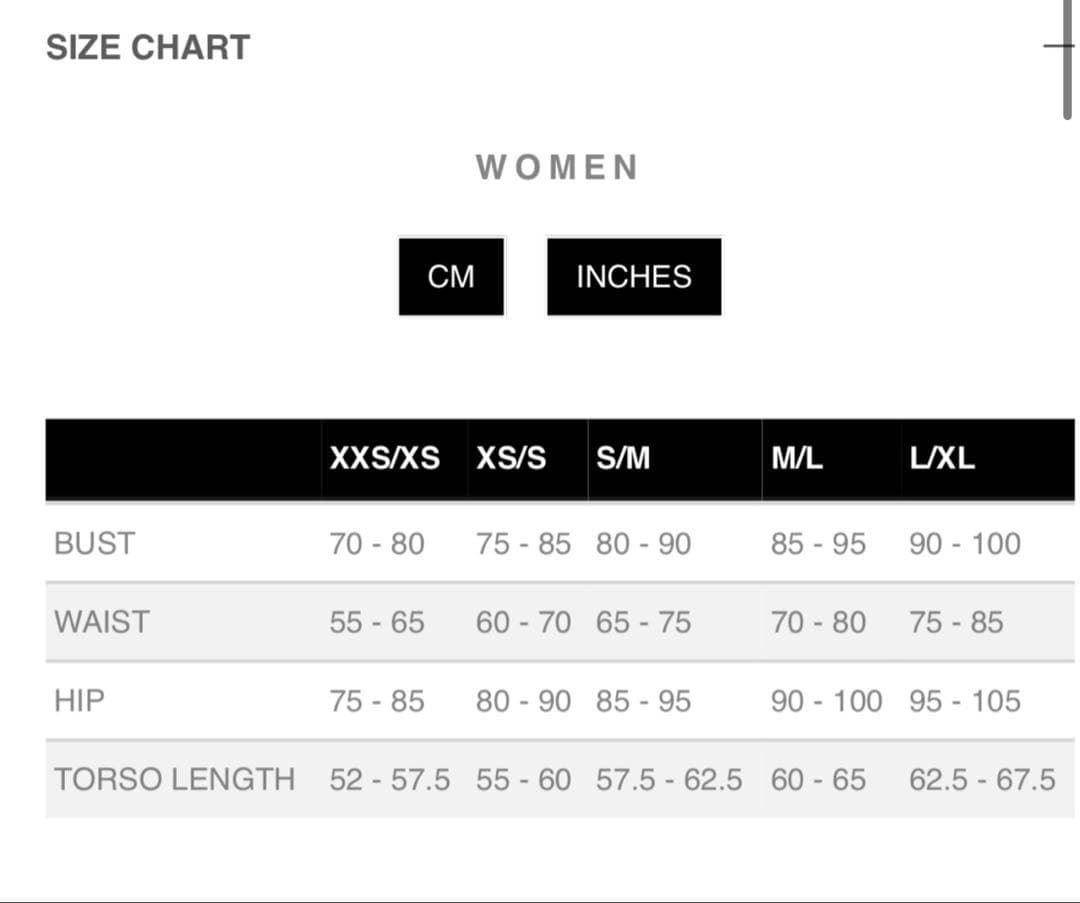1080x903 pixels.
Task: Select the XS/S column header
Action: (x=511, y=458)
